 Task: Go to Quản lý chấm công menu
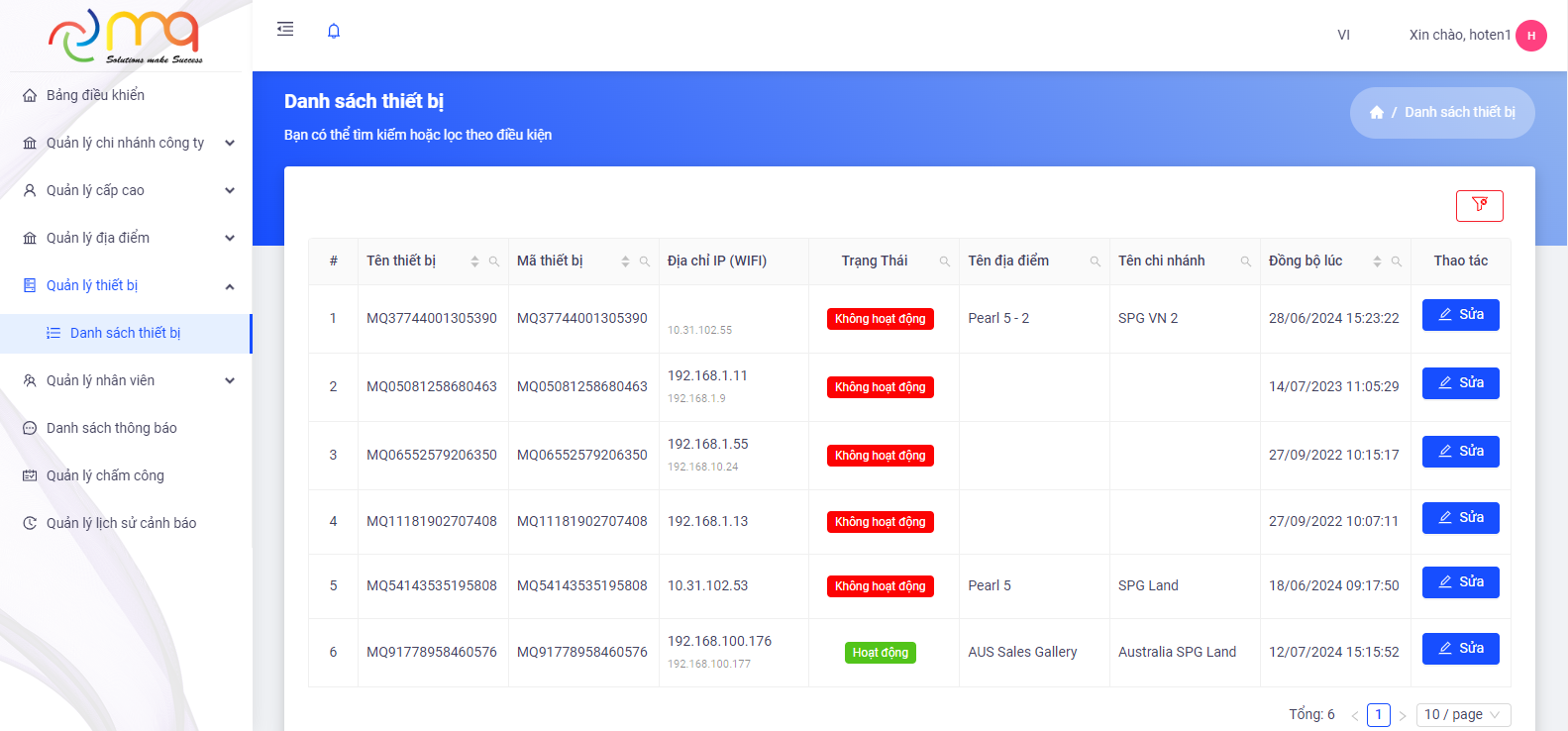(105, 475)
